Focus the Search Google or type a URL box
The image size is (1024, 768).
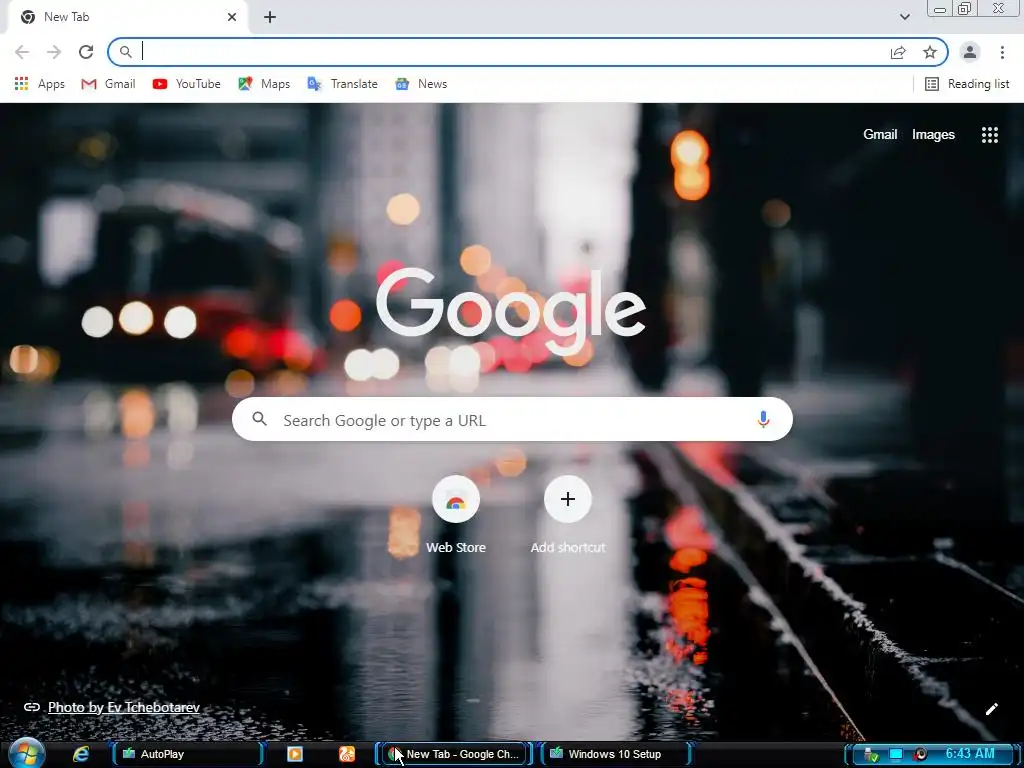(x=512, y=419)
